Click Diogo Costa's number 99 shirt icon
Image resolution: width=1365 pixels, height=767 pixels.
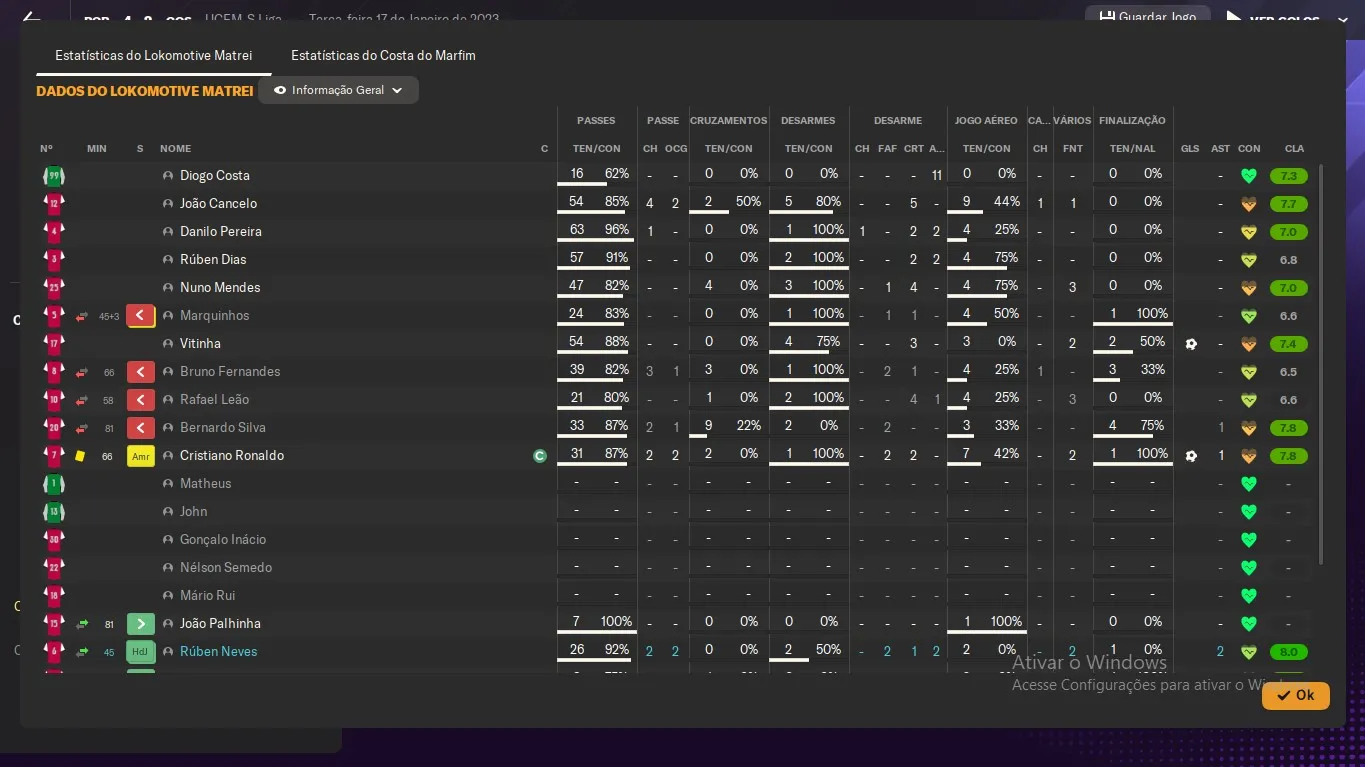[54, 176]
